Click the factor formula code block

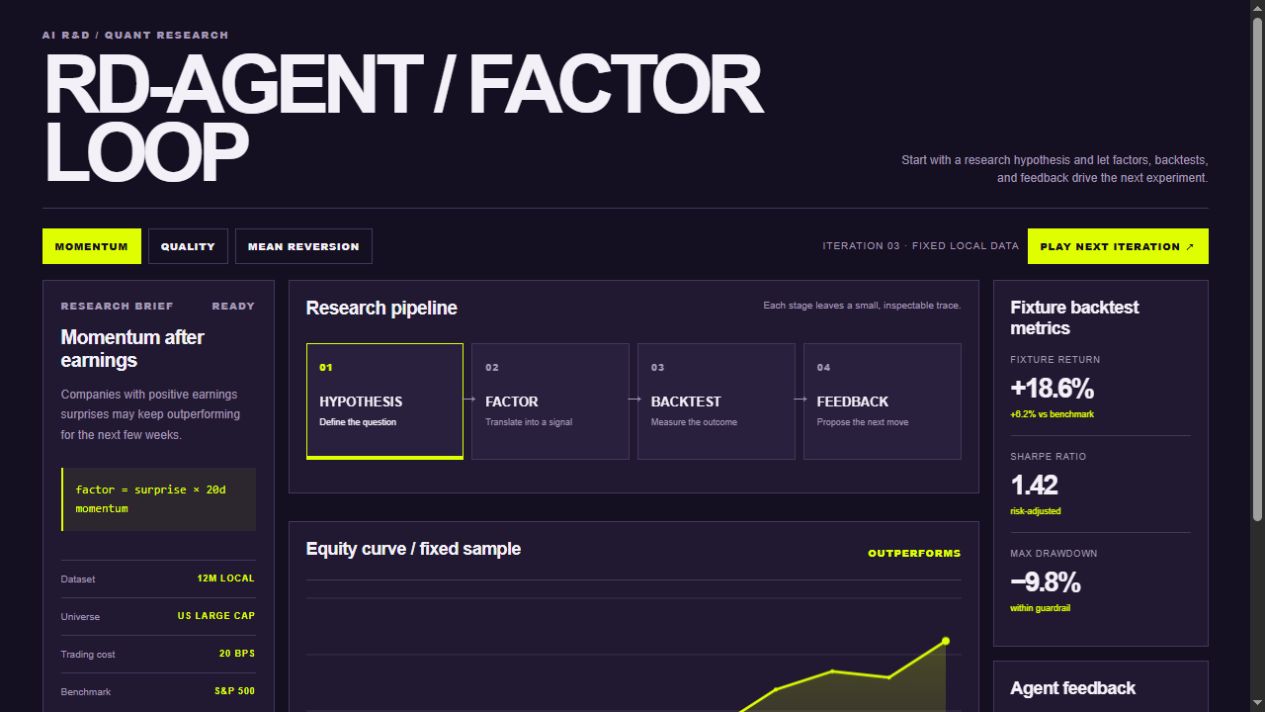[158, 499]
